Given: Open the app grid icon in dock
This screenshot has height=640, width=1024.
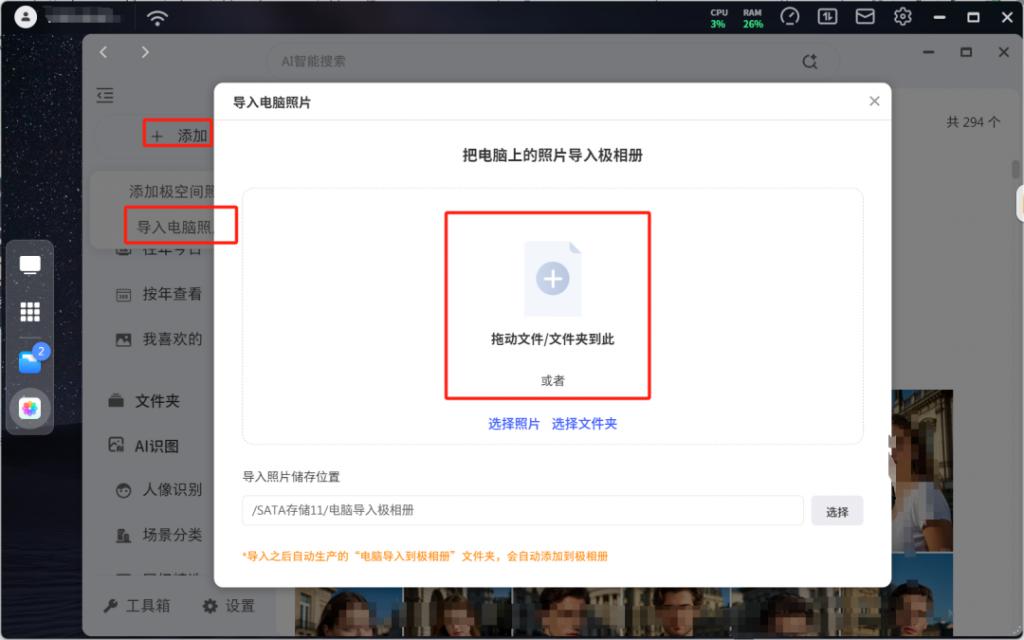Looking at the screenshot, I should (30, 312).
